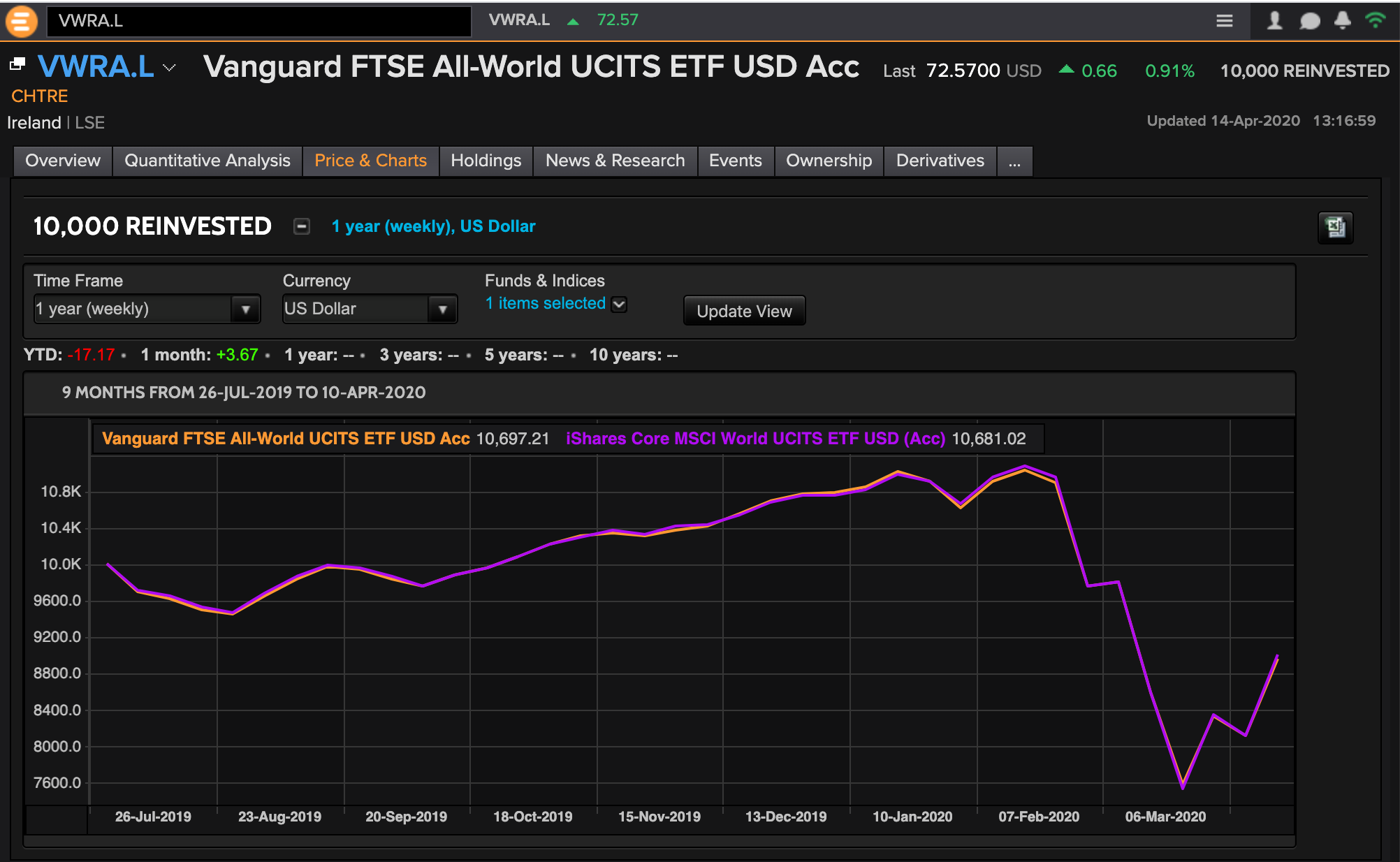Open the Events tab
The height and width of the screenshot is (862, 1400).
point(736,161)
